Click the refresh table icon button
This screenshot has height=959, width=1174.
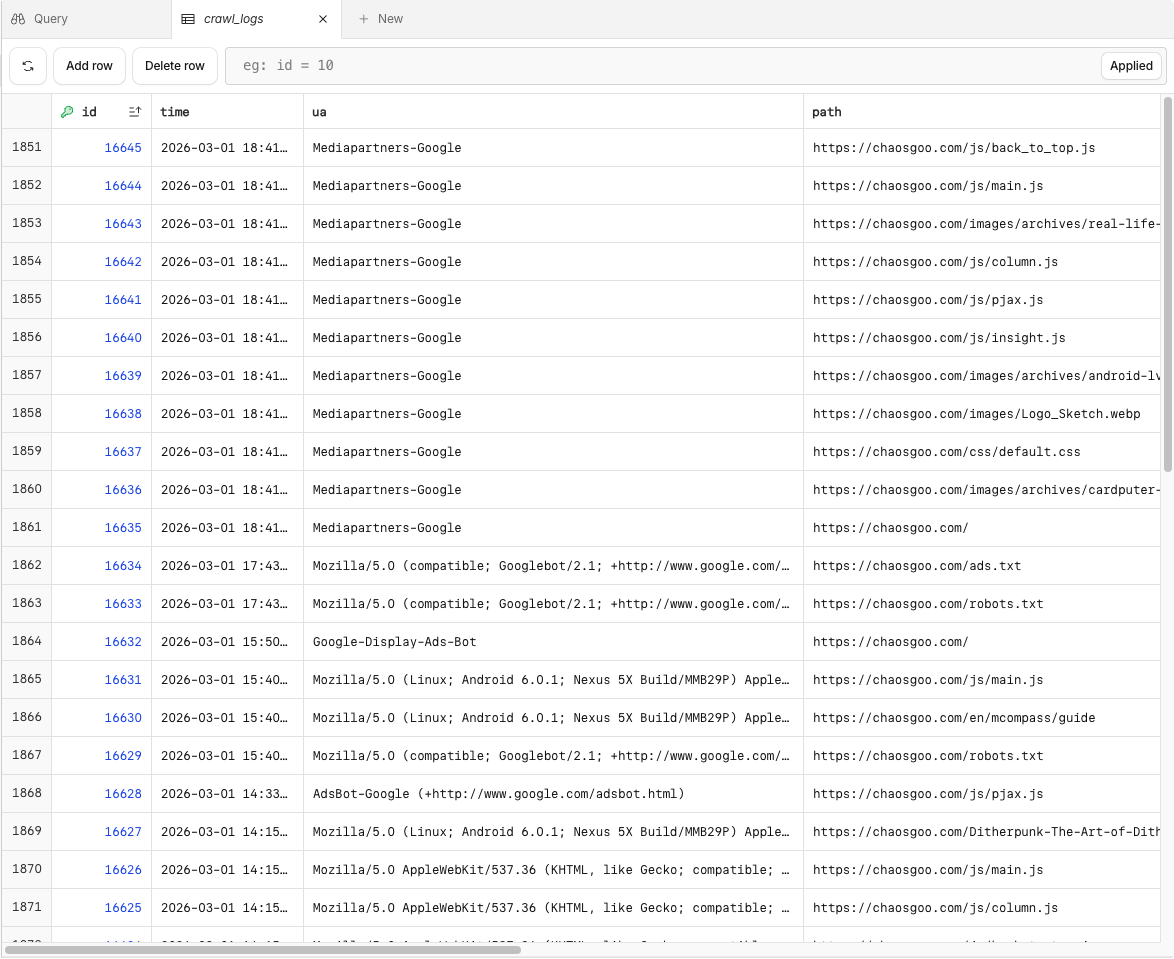click(x=28, y=66)
